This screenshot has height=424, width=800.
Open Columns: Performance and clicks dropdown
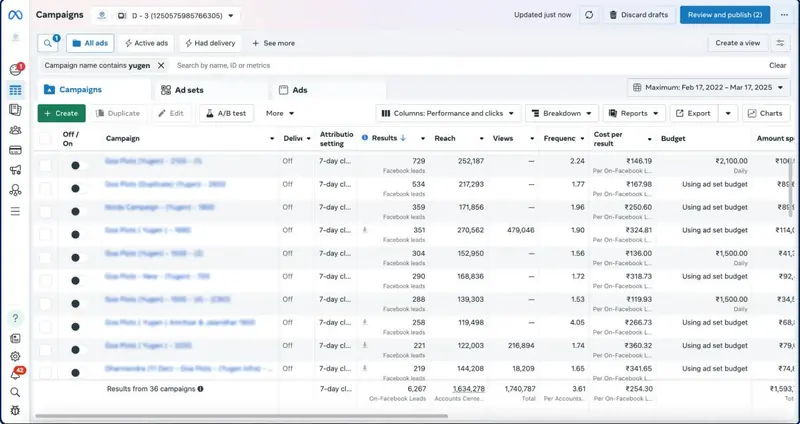pos(448,113)
